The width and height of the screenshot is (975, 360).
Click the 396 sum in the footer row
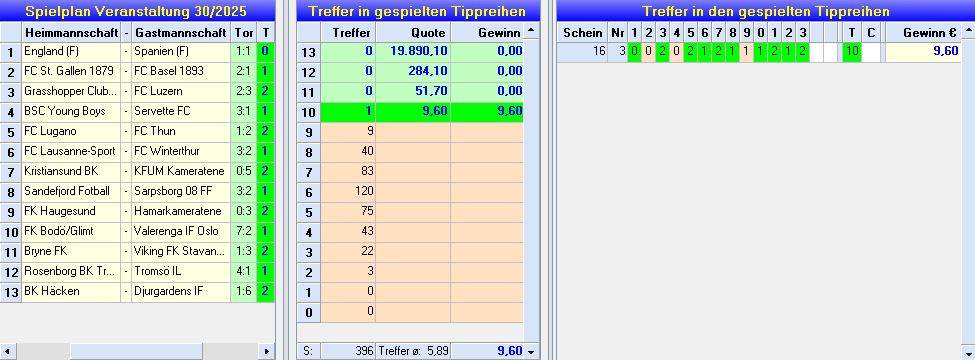pyautogui.click(x=348, y=351)
